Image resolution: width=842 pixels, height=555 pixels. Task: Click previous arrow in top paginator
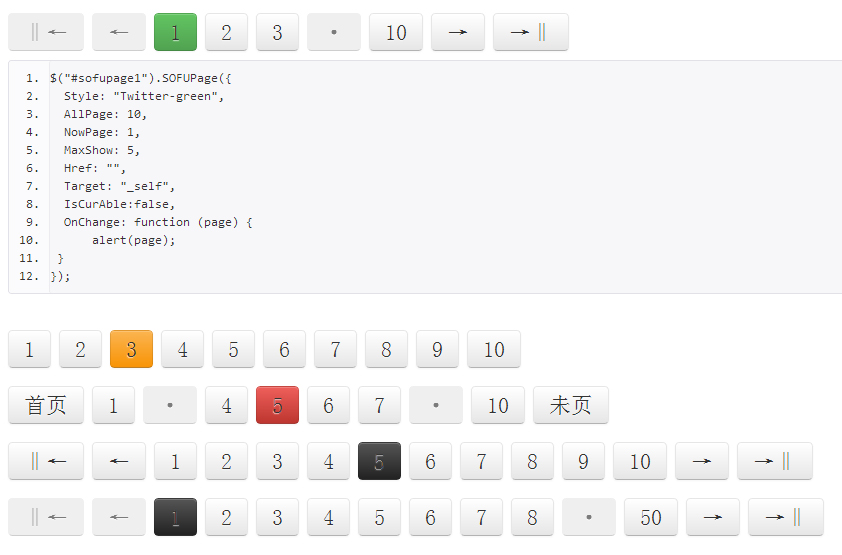(119, 32)
